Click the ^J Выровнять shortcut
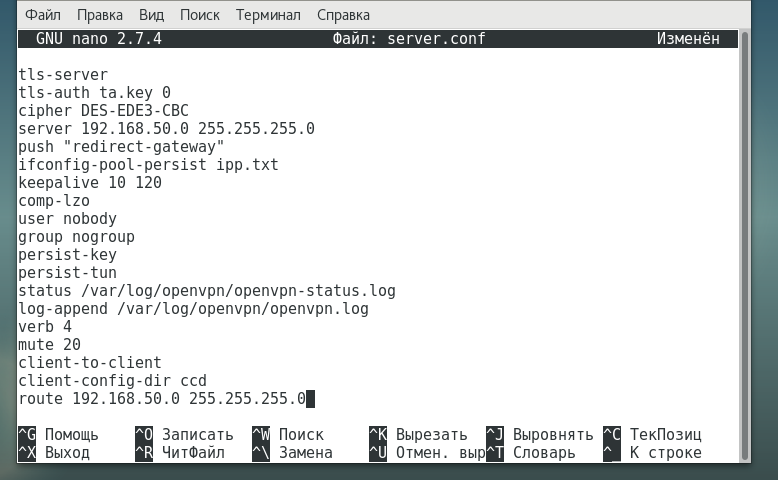Viewport: 778px width, 480px height. coord(540,434)
